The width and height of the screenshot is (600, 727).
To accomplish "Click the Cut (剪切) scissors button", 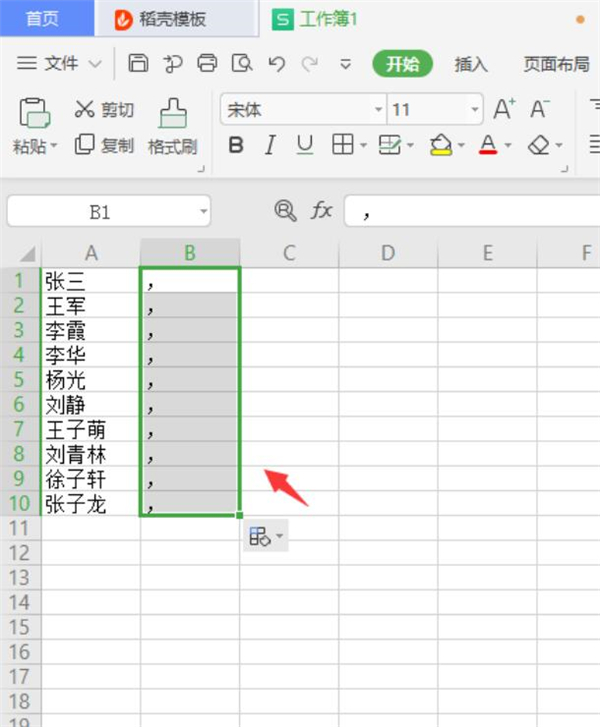I will click(x=104, y=109).
